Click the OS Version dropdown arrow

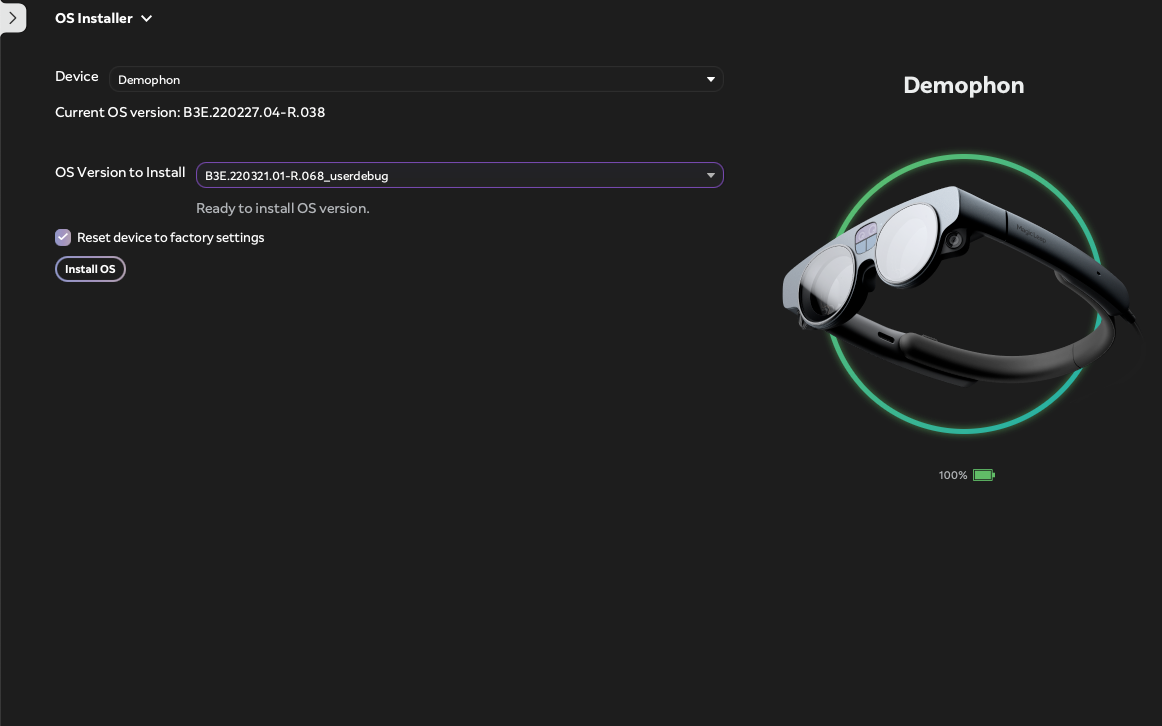click(710, 175)
